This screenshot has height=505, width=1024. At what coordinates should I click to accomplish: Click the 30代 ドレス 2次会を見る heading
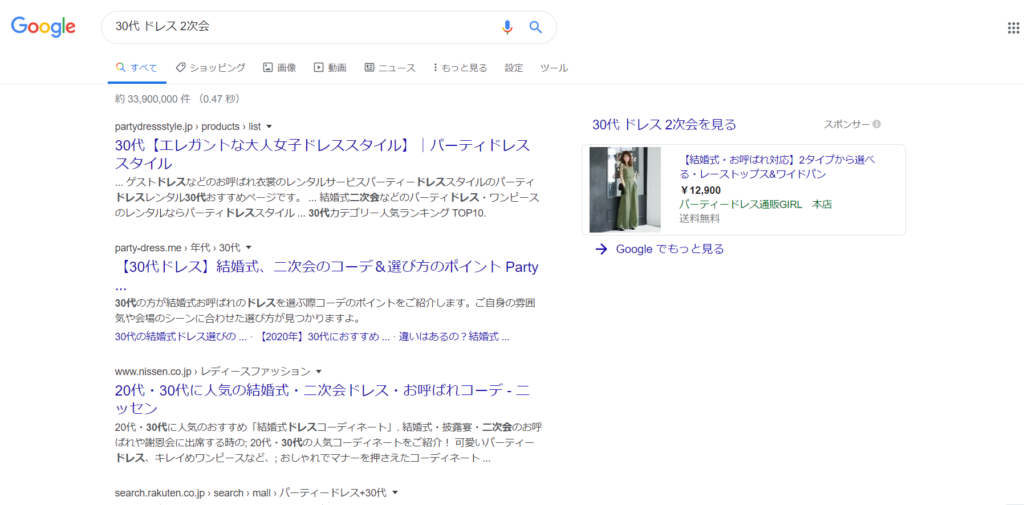click(x=664, y=125)
